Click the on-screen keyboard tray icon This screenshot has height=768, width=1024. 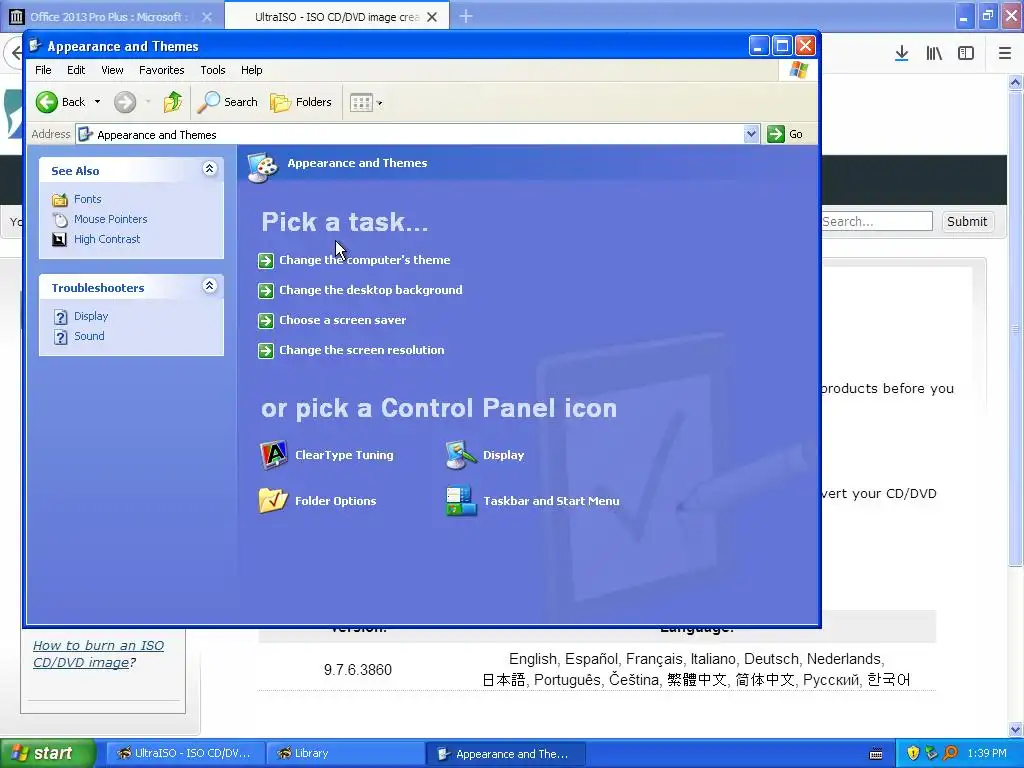pos(876,754)
